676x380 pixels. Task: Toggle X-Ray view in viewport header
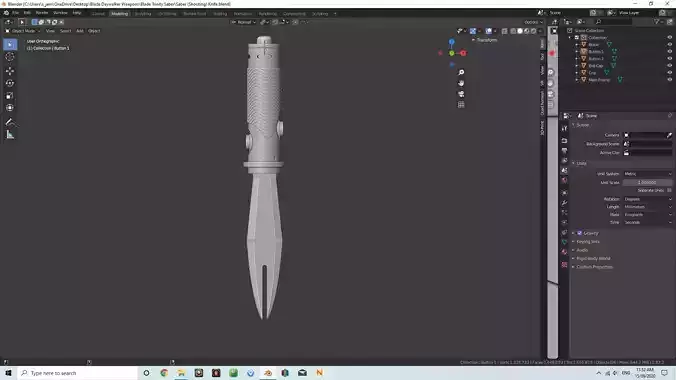point(504,31)
